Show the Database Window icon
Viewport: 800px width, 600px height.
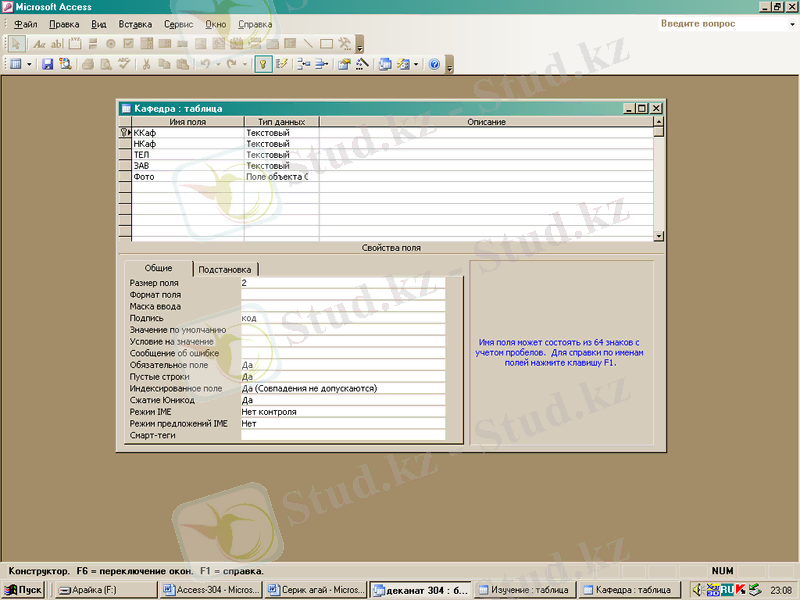pos(385,64)
